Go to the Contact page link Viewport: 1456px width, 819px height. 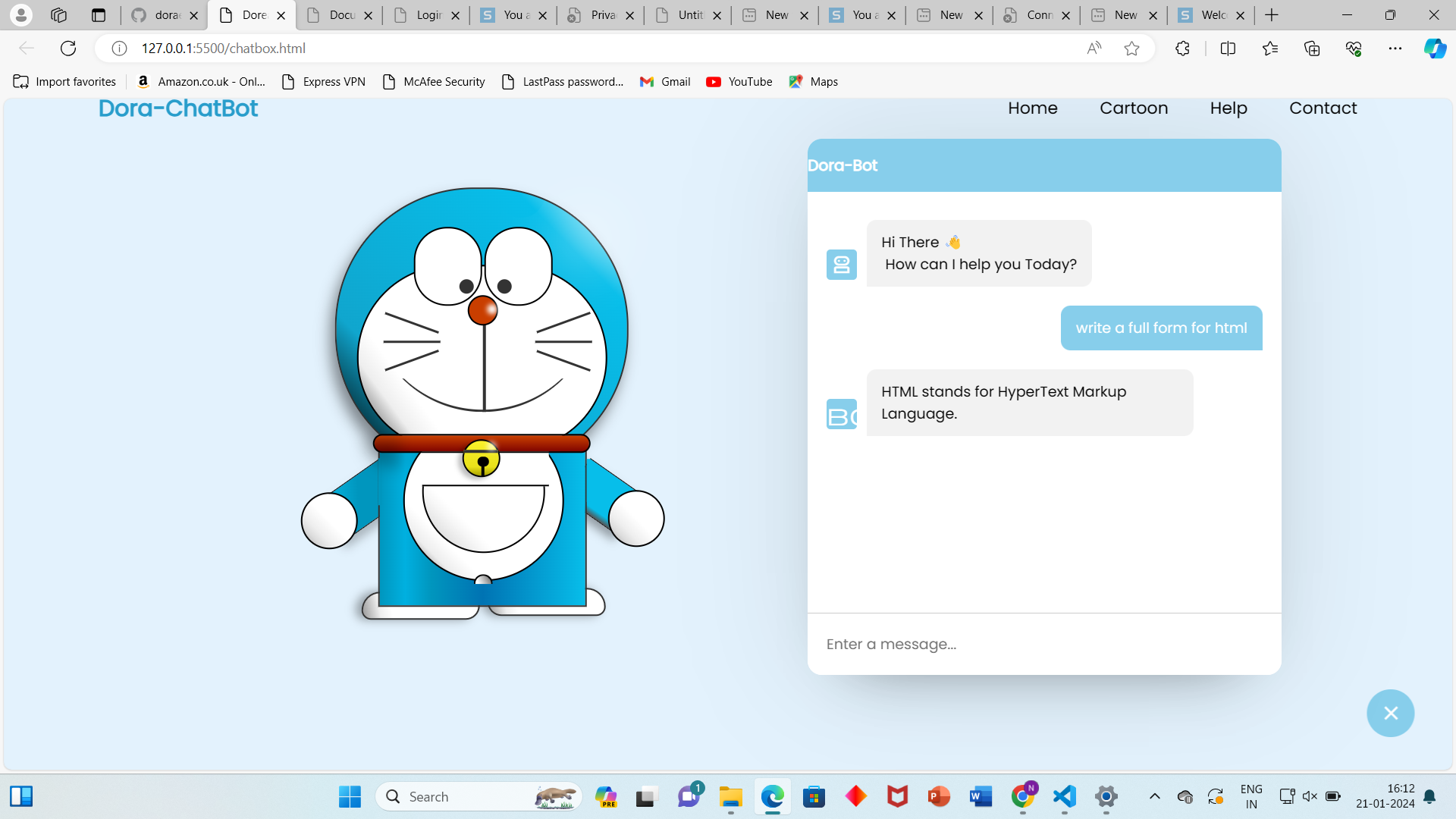coord(1323,108)
